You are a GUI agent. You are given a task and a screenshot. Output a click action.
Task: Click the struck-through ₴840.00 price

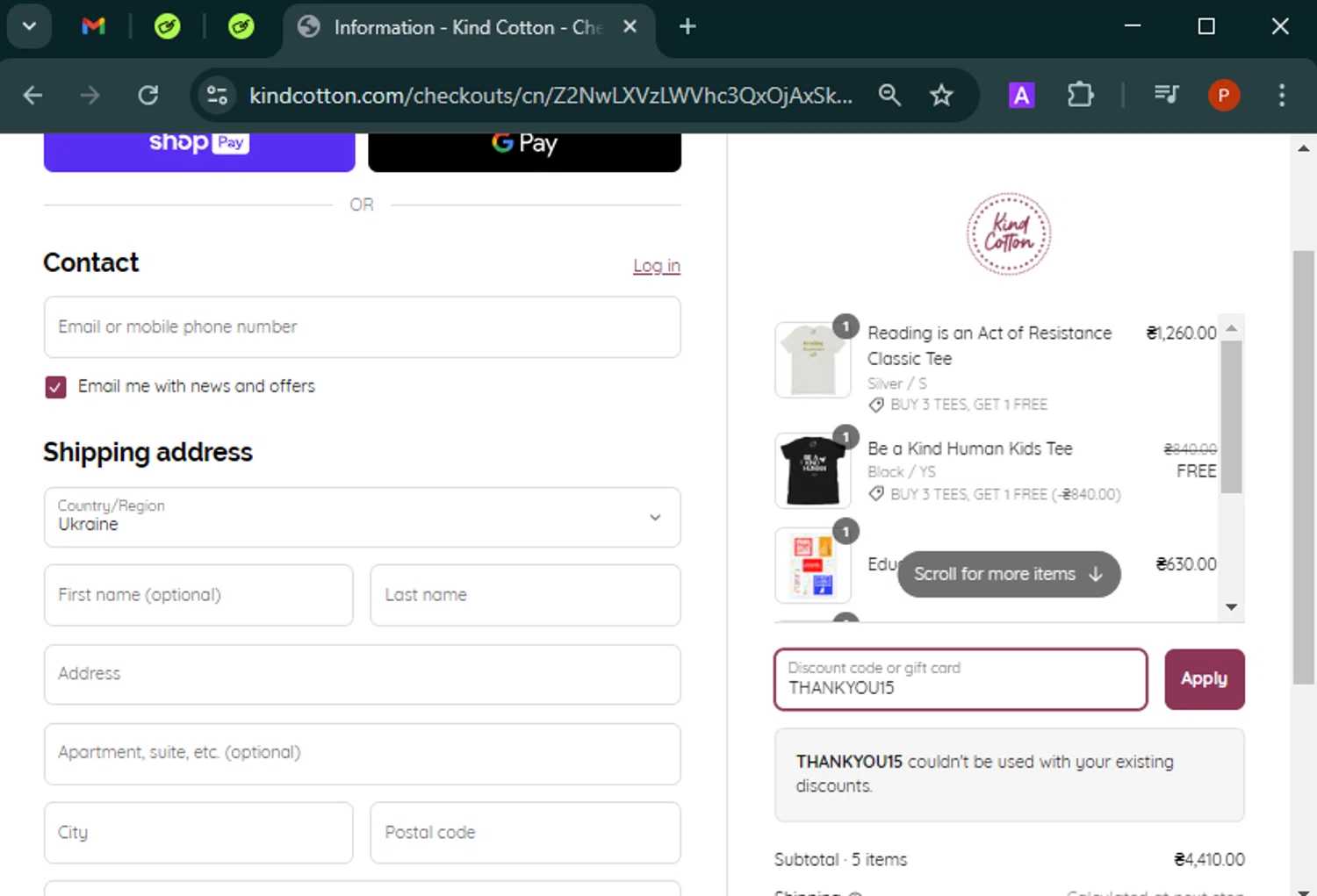(1190, 448)
